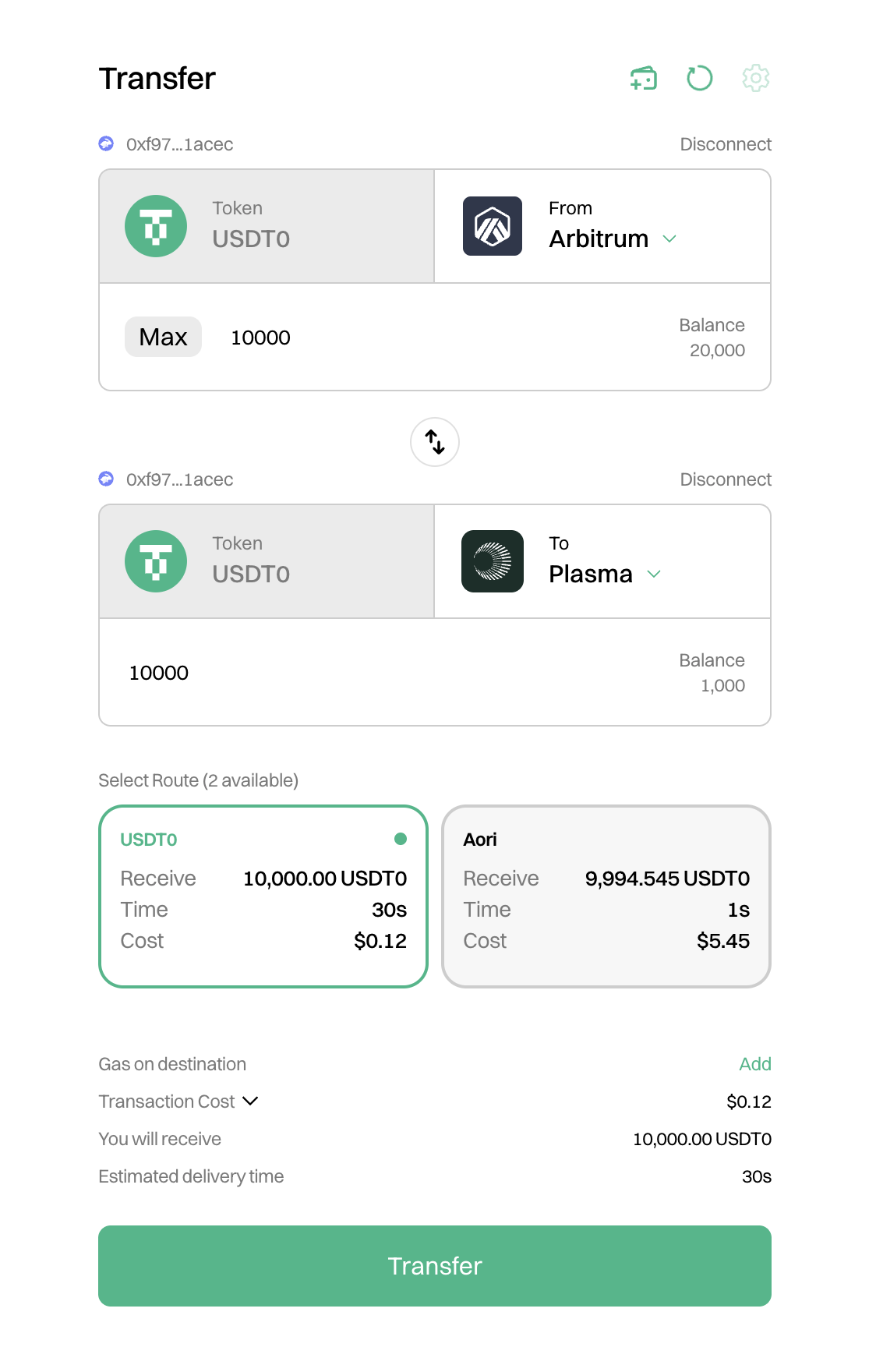Click the Arbitrum network logo
The width and height of the screenshot is (876, 1372).
pyautogui.click(x=493, y=226)
